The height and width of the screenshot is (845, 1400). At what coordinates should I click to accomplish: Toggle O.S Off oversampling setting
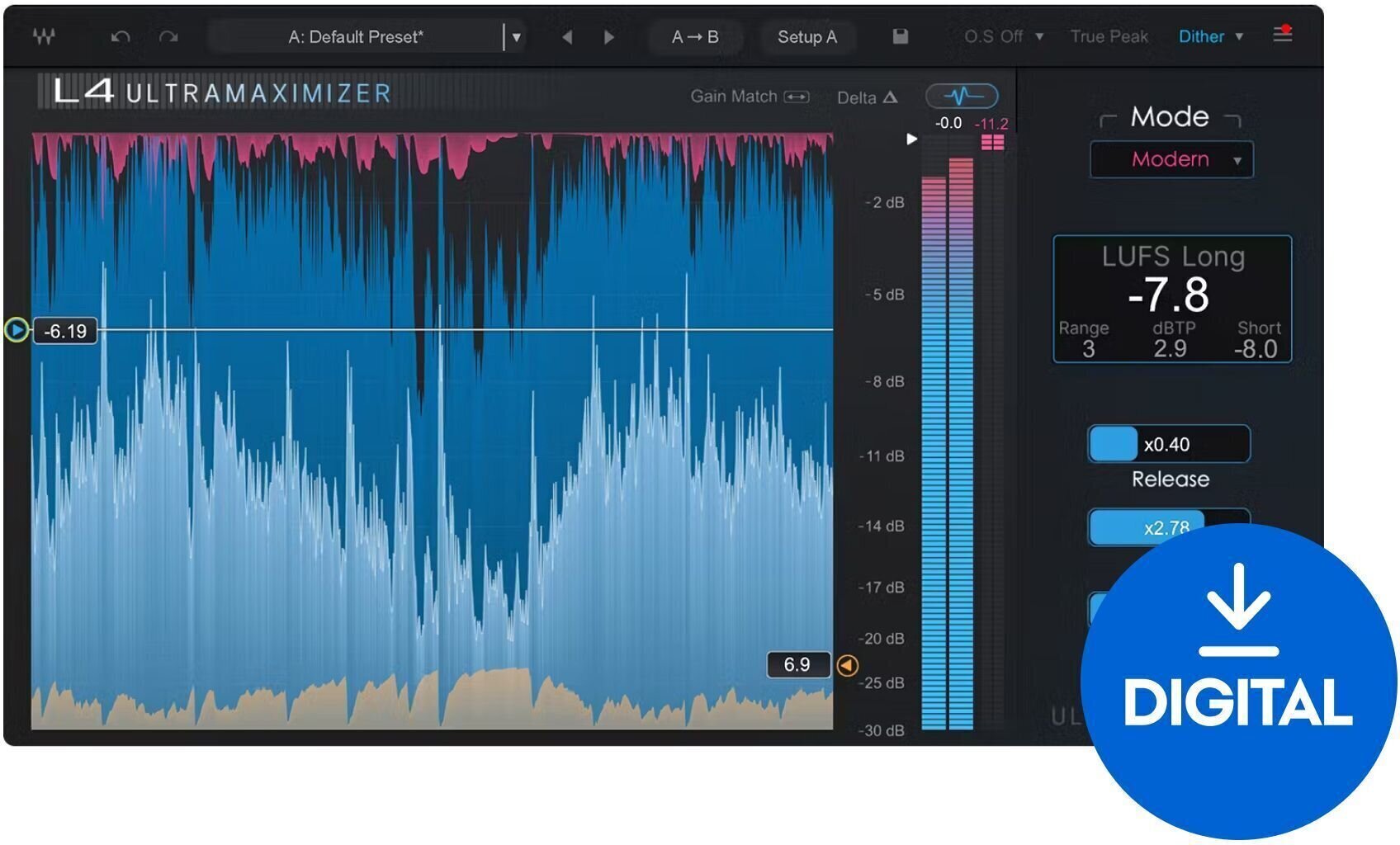(996, 36)
